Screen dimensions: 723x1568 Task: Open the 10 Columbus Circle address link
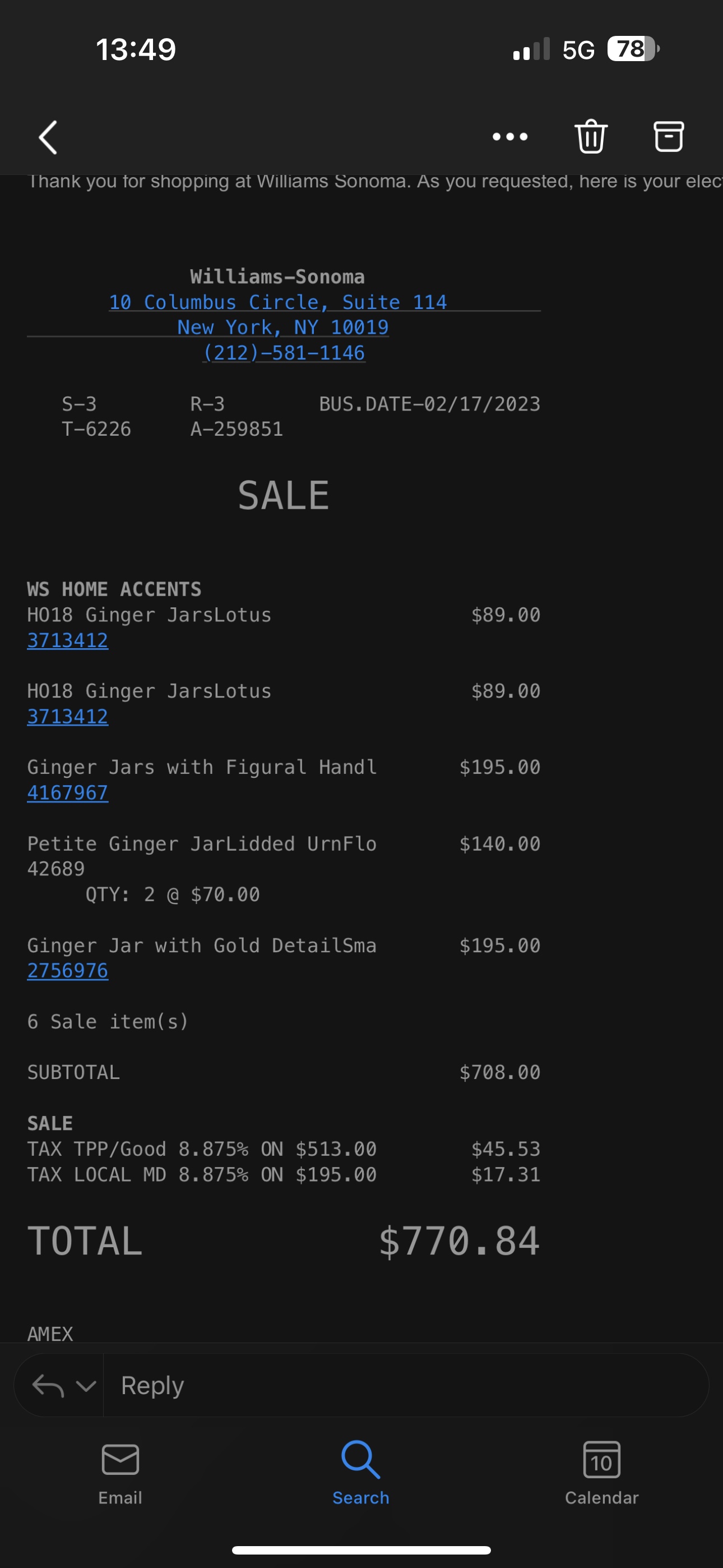278,302
